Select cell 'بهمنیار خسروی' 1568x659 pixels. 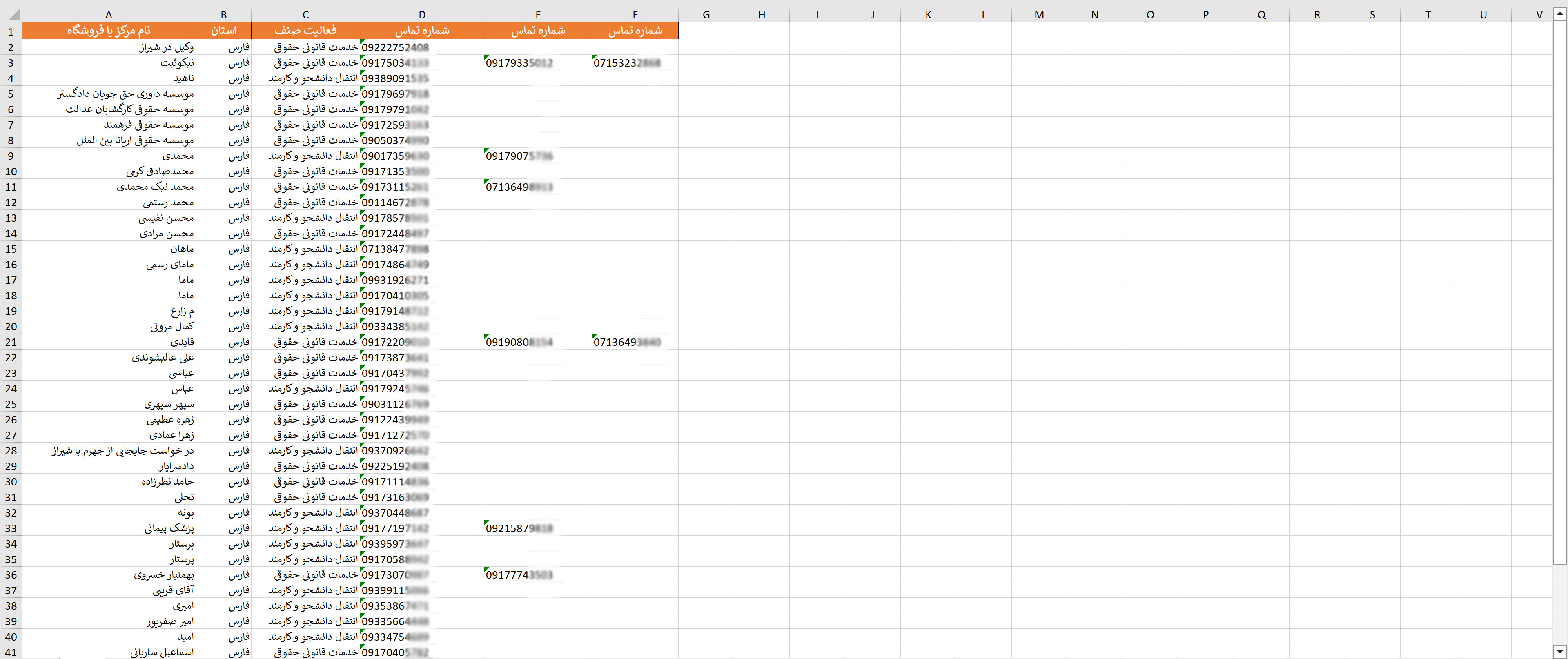pos(108,574)
